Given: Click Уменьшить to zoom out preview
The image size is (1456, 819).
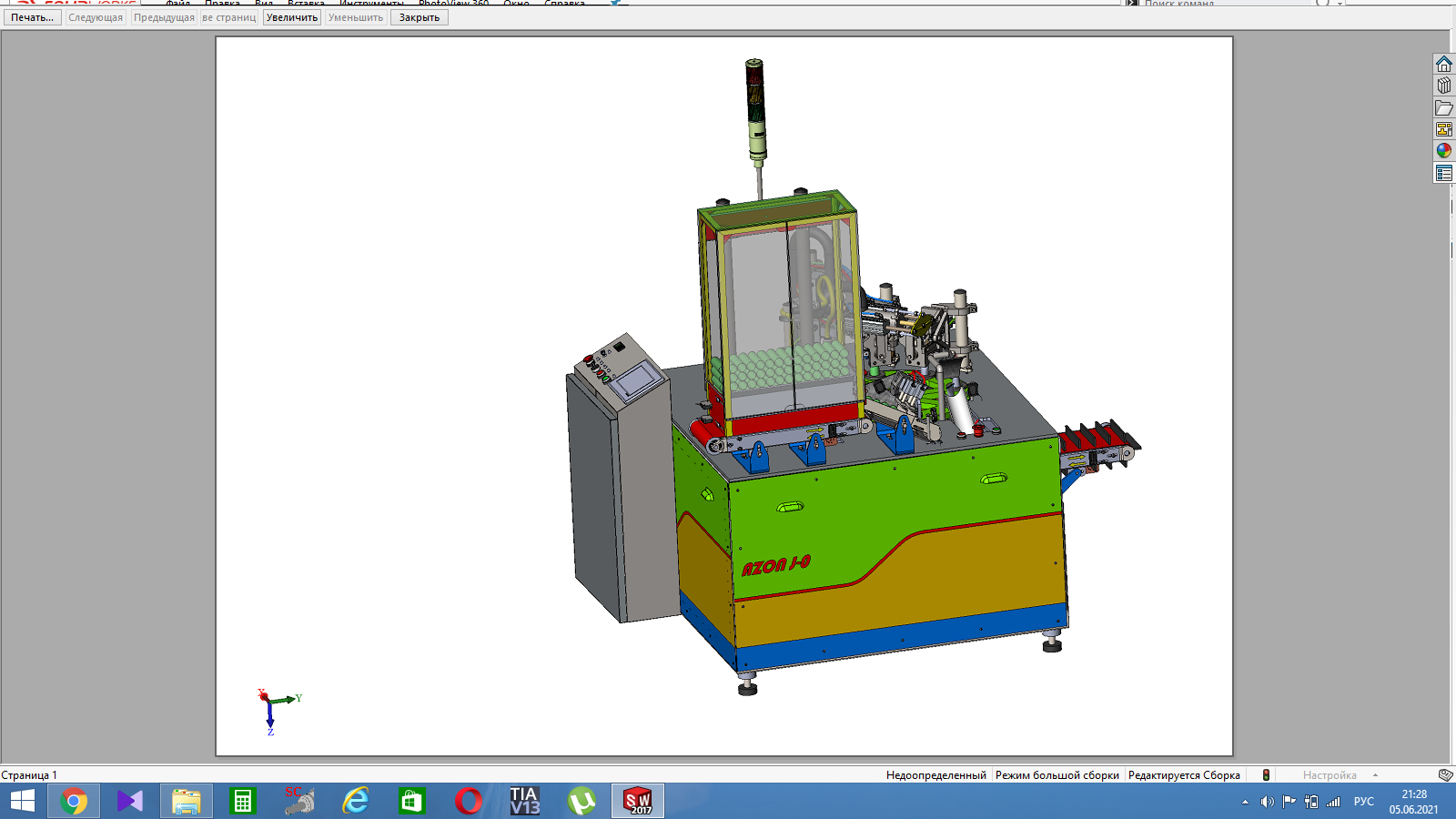Looking at the screenshot, I should point(356,17).
